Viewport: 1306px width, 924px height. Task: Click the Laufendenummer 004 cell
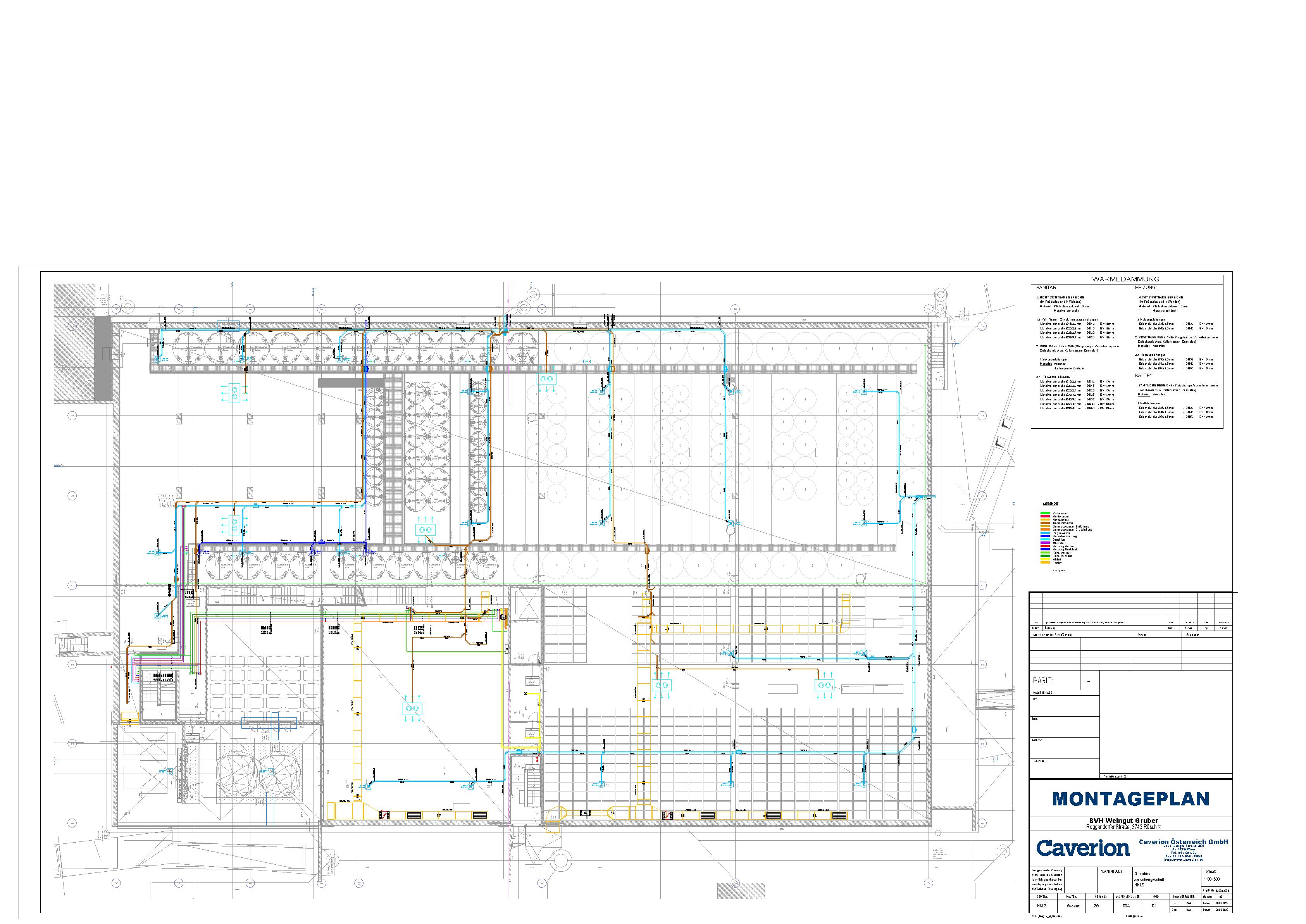(1126, 906)
